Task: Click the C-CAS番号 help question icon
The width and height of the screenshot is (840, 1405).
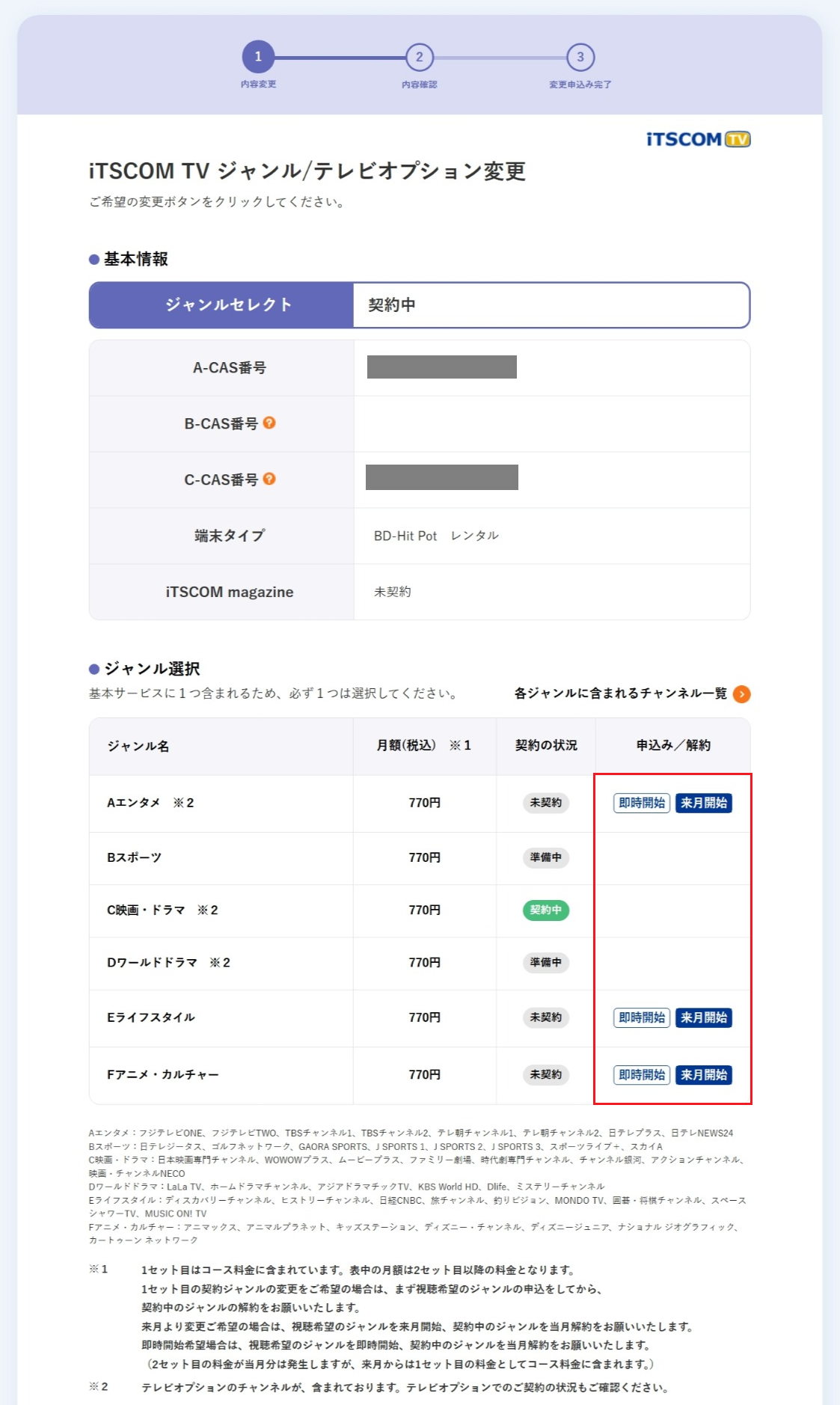Action: point(269,479)
